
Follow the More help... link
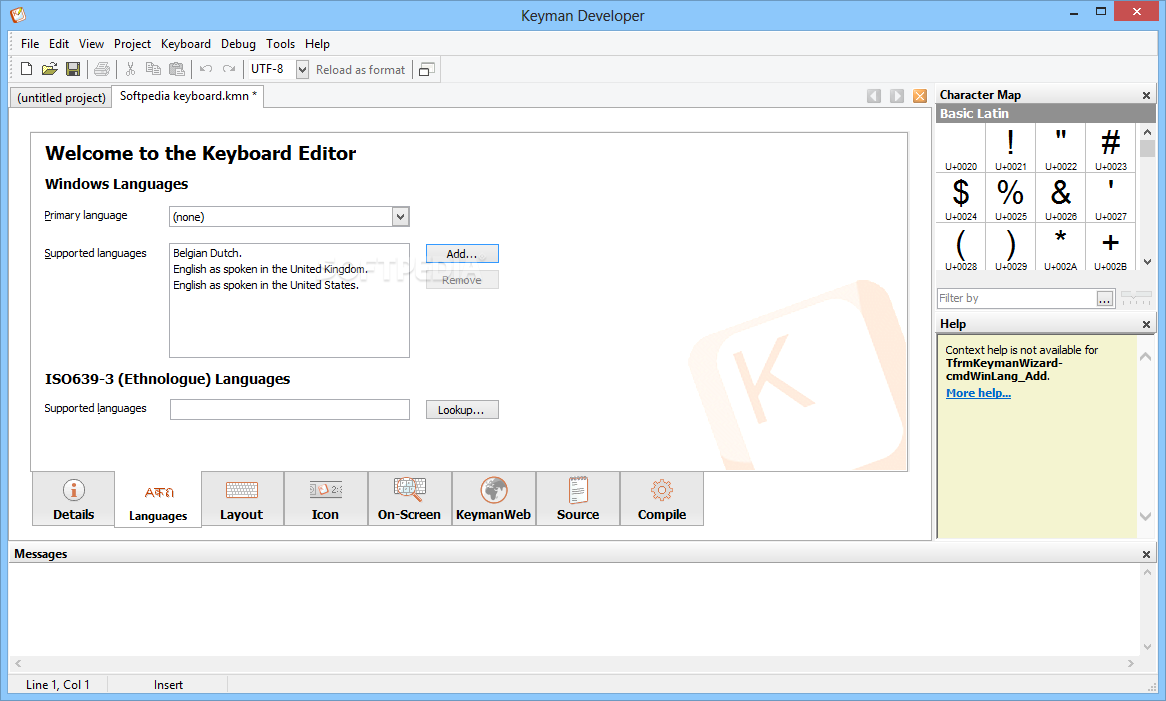(978, 393)
